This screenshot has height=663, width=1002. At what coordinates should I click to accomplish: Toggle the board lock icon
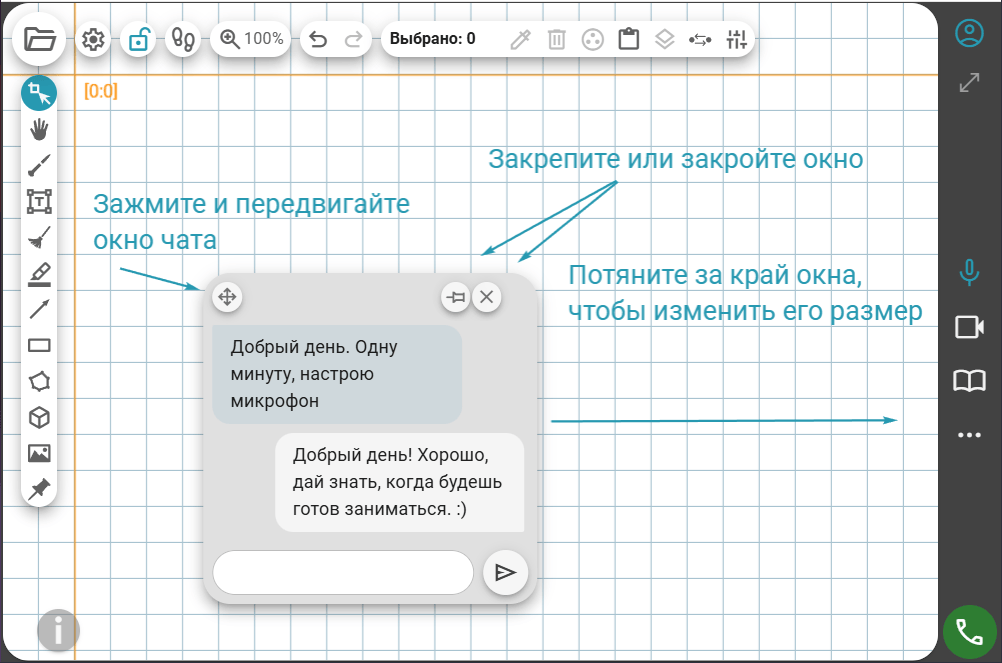click(139, 40)
